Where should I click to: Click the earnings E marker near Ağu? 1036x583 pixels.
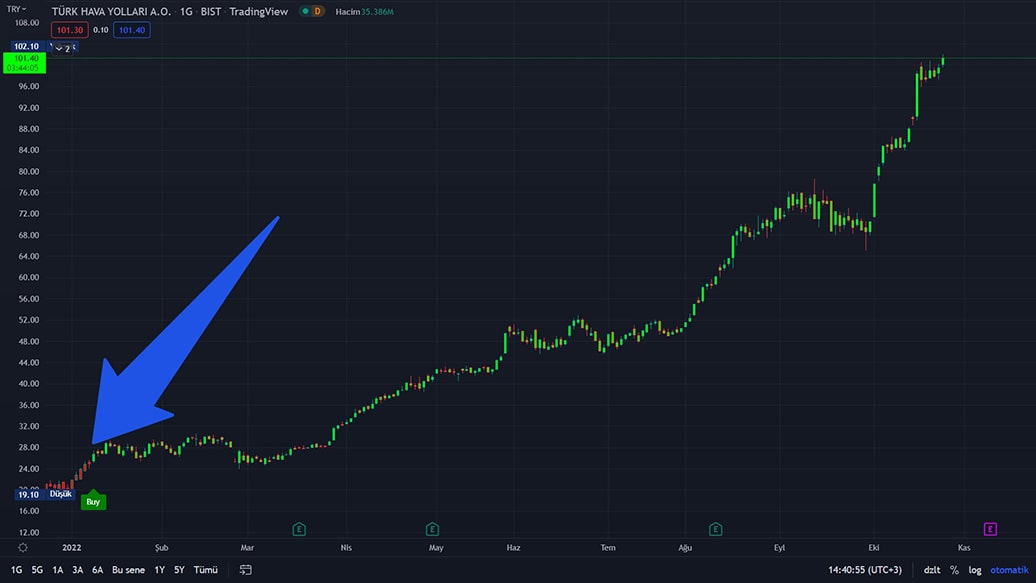[x=716, y=529]
